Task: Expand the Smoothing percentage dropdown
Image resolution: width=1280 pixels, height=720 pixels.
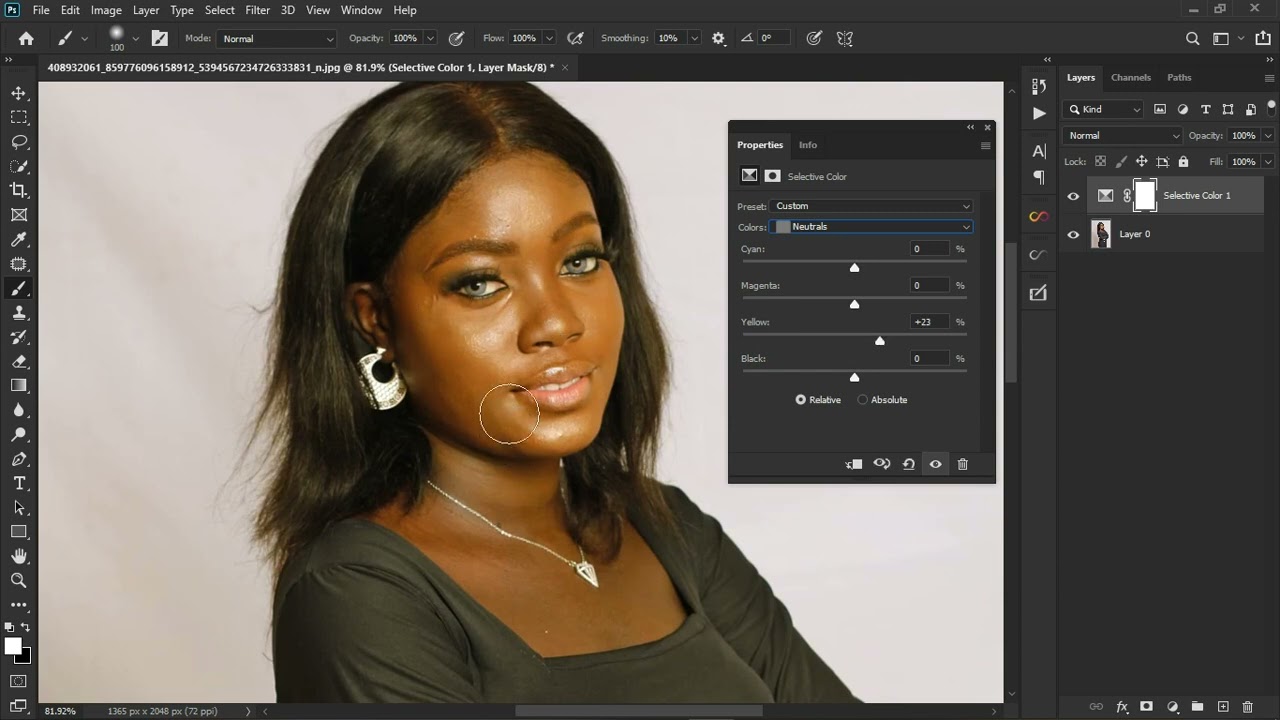Action: (692, 39)
